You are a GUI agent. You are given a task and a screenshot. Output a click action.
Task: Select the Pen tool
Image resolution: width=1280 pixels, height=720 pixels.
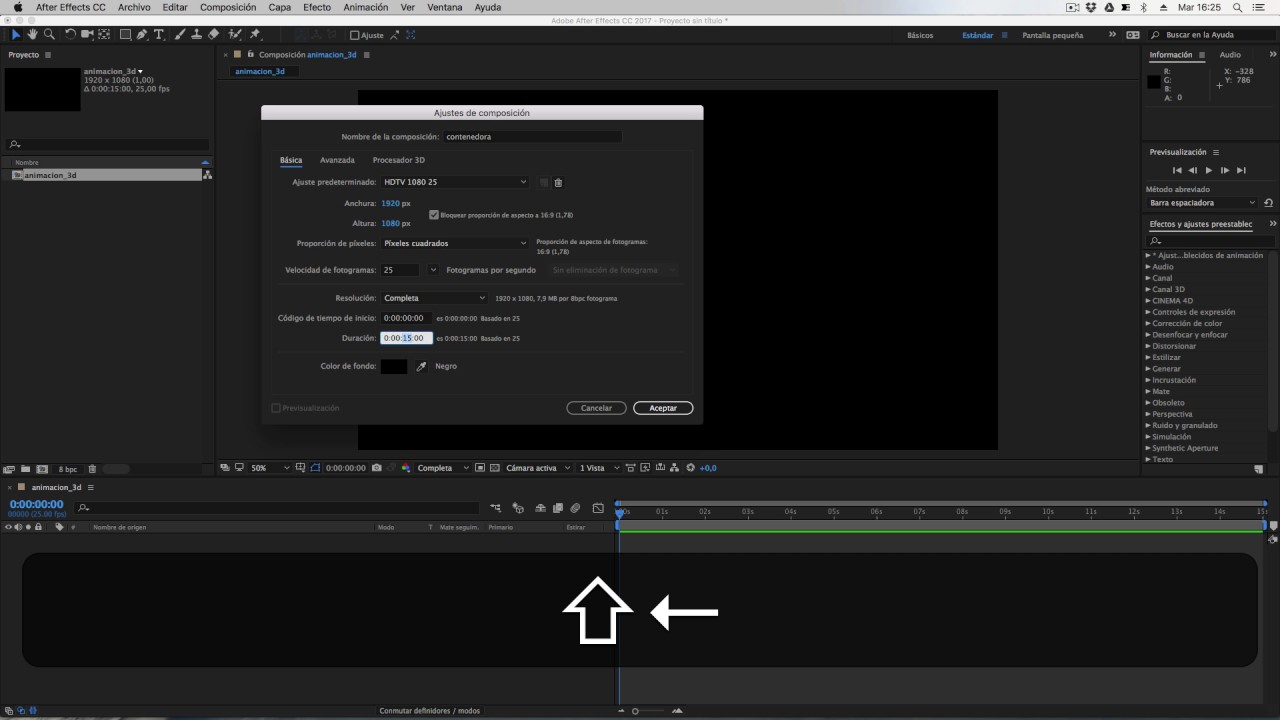pos(142,35)
